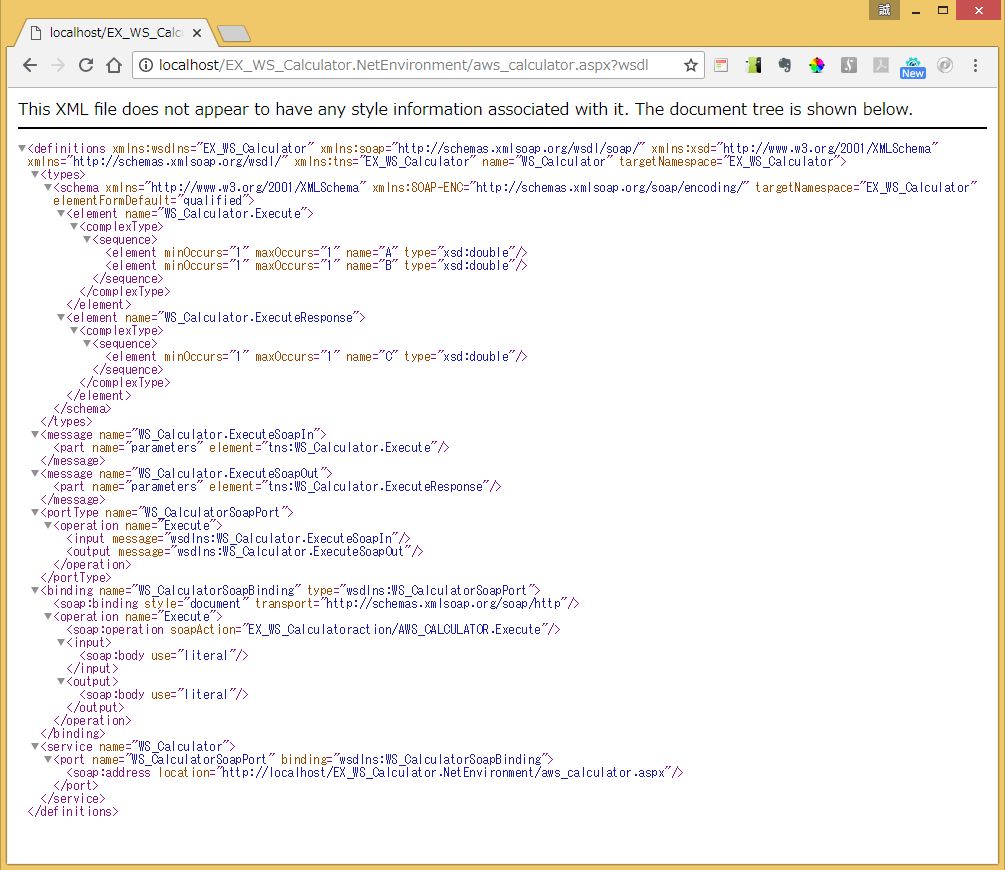
Task: Collapse binding WS_CalculatorSoapBinding node
Action: coord(35,590)
